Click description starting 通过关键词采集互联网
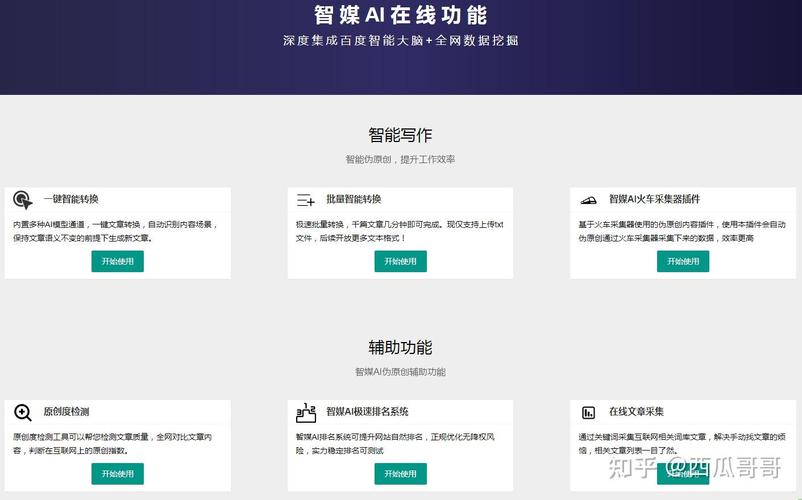The image size is (802, 500). pos(682,444)
